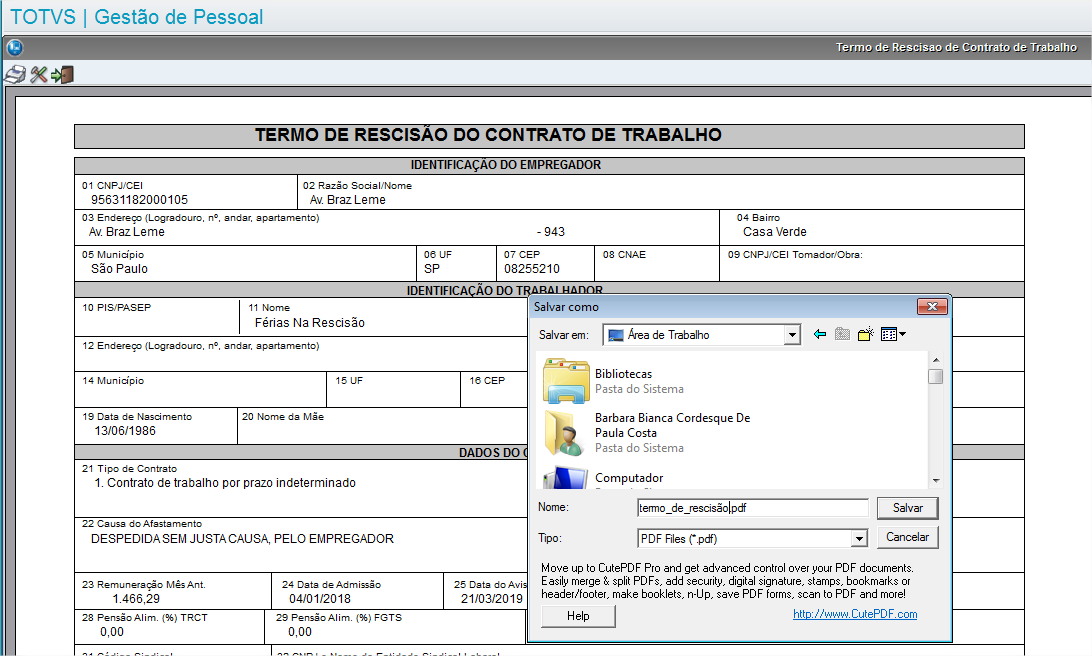This screenshot has height=656, width=1092.
Task: Go back with the arrow icon in Salvar como
Action: [x=820, y=335]
